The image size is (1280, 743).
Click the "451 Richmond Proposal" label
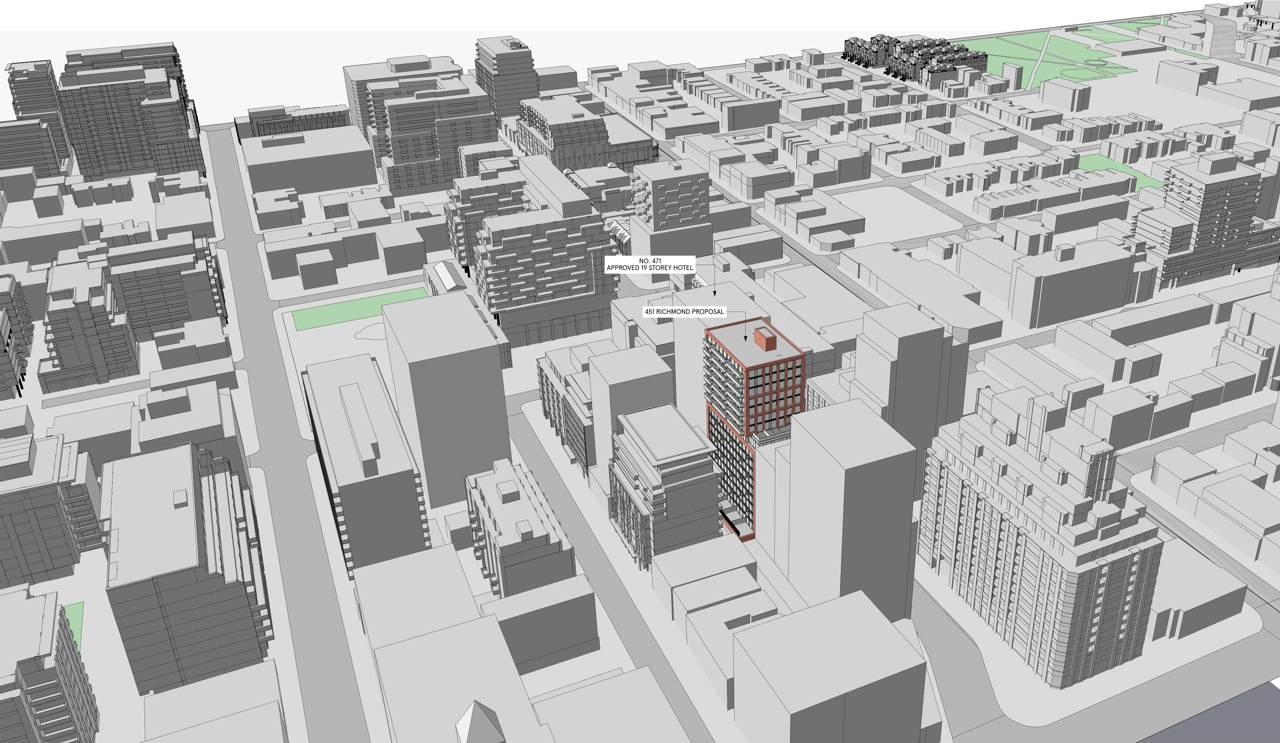pyautogui.click(x=684, y=312)
